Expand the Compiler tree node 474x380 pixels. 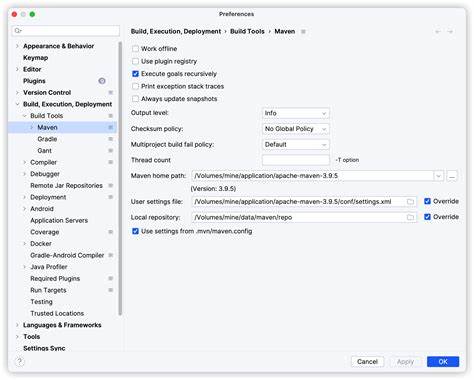(x=25, y=162)
